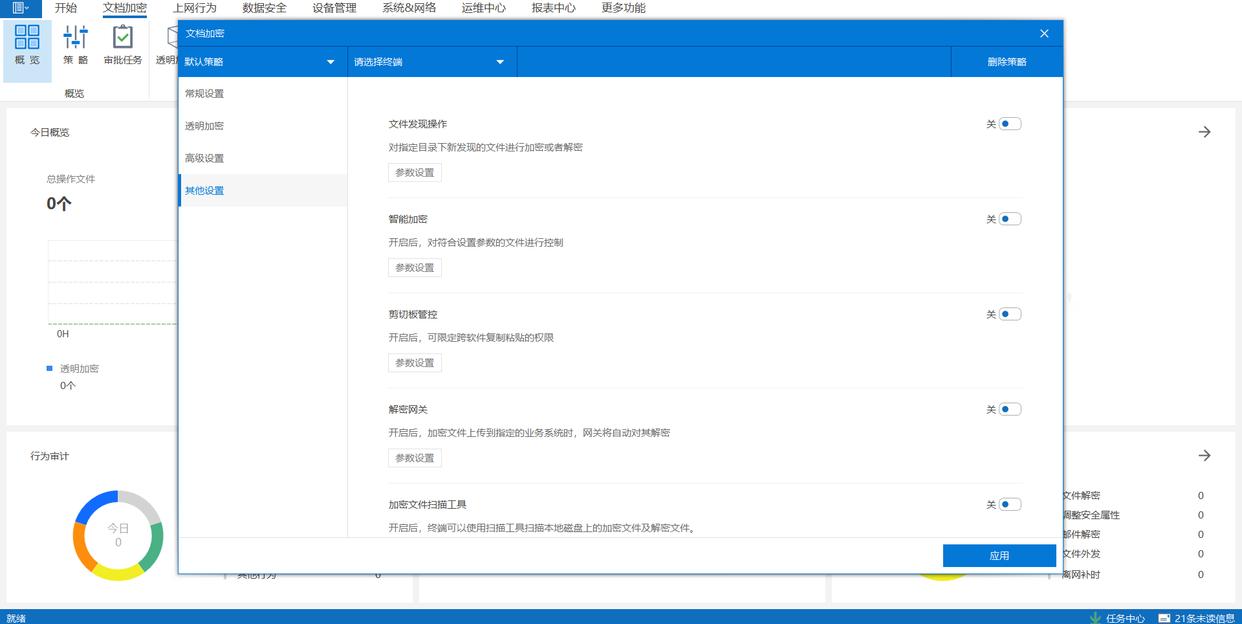The image size is (1242, 624).
Task: Click the 概览 overview grid icon
Action: coord(27,38)
